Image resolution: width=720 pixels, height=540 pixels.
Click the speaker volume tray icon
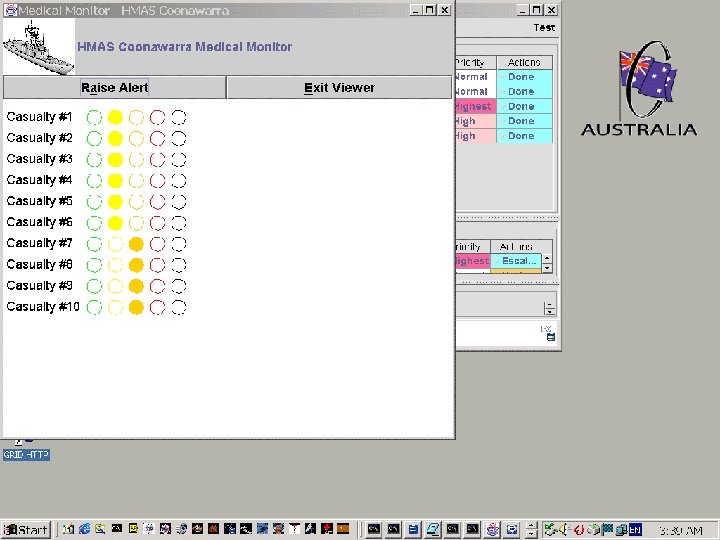563,529
